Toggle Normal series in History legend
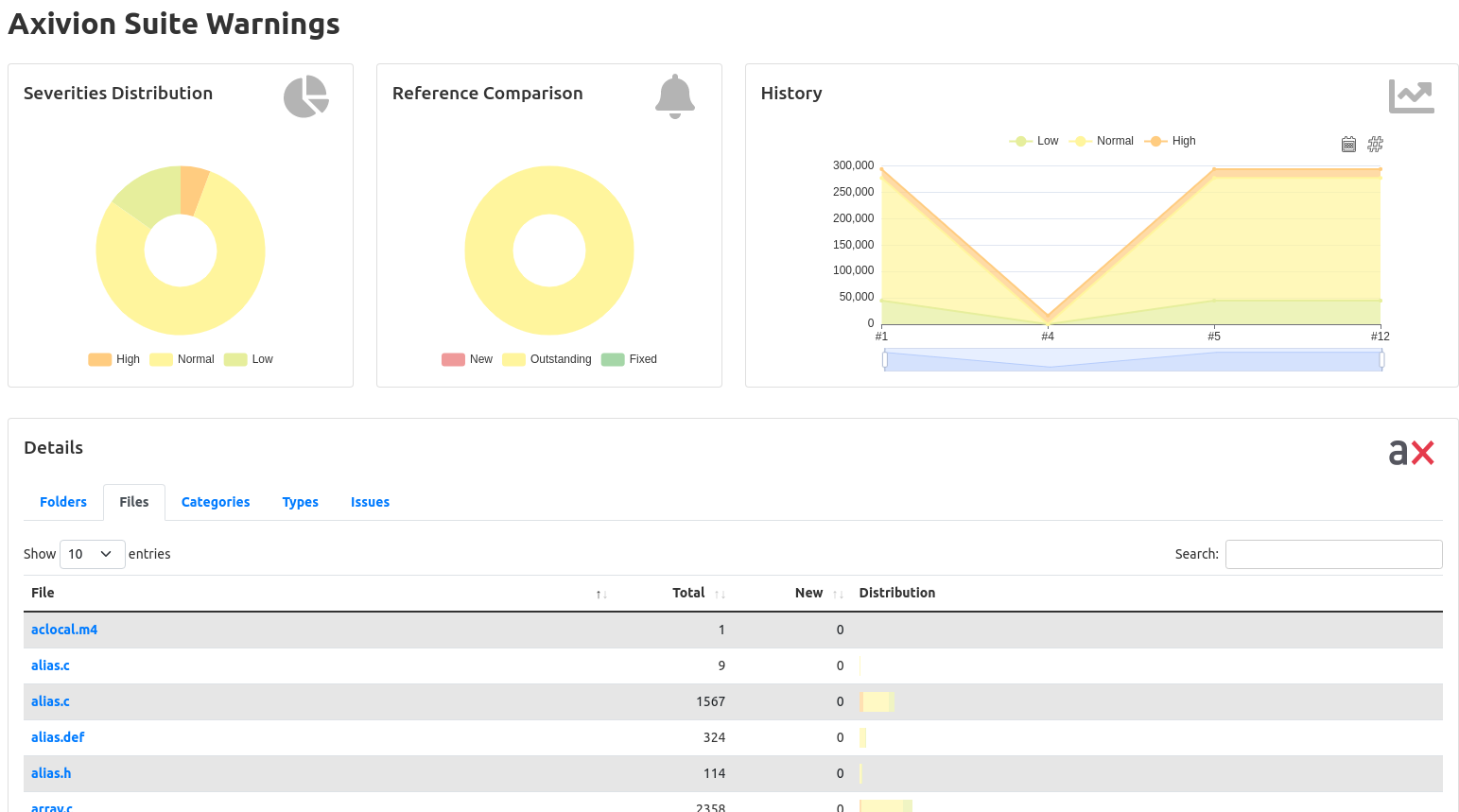The height and width of the screenshot is (812, 1459). (x=1101, y=141)
